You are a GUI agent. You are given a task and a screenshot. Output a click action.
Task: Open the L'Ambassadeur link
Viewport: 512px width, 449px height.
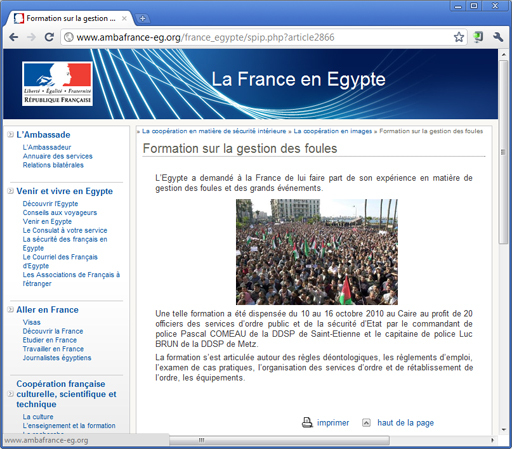47,147
